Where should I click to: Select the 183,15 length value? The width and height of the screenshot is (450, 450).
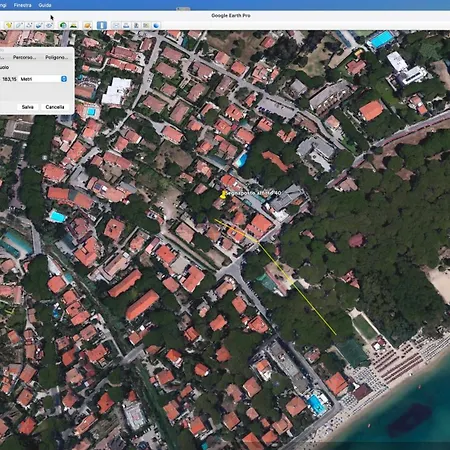pyautogui.click(x=9, y=79)
